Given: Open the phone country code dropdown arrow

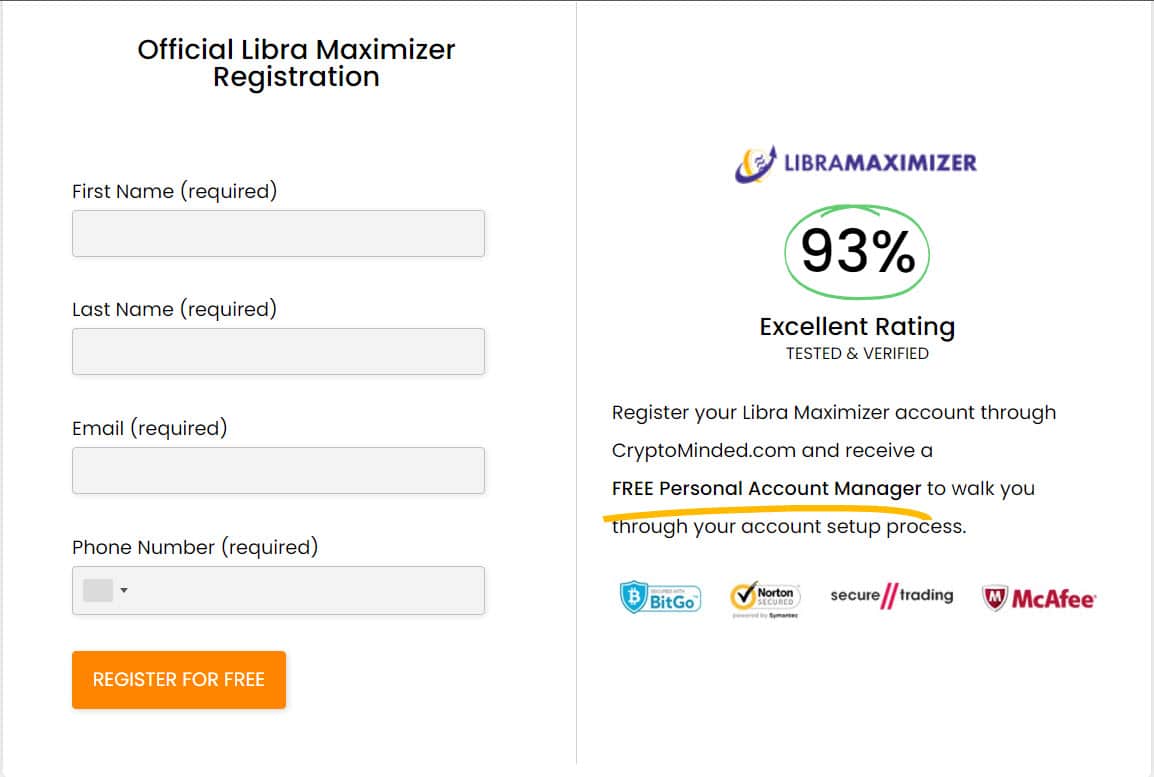Looking at the screenshot, I should tap(124, 590).
